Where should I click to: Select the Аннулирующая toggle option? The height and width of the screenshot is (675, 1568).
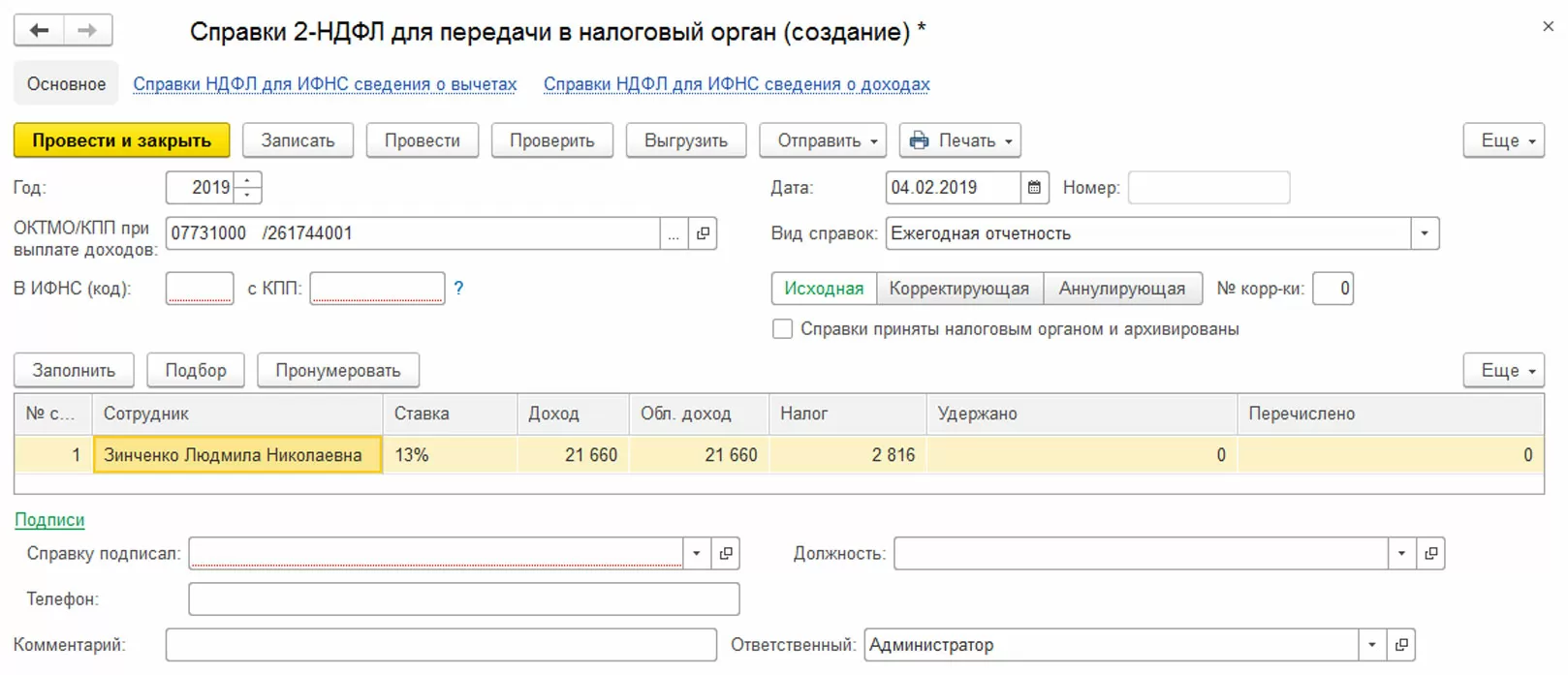click(1121, 289)
